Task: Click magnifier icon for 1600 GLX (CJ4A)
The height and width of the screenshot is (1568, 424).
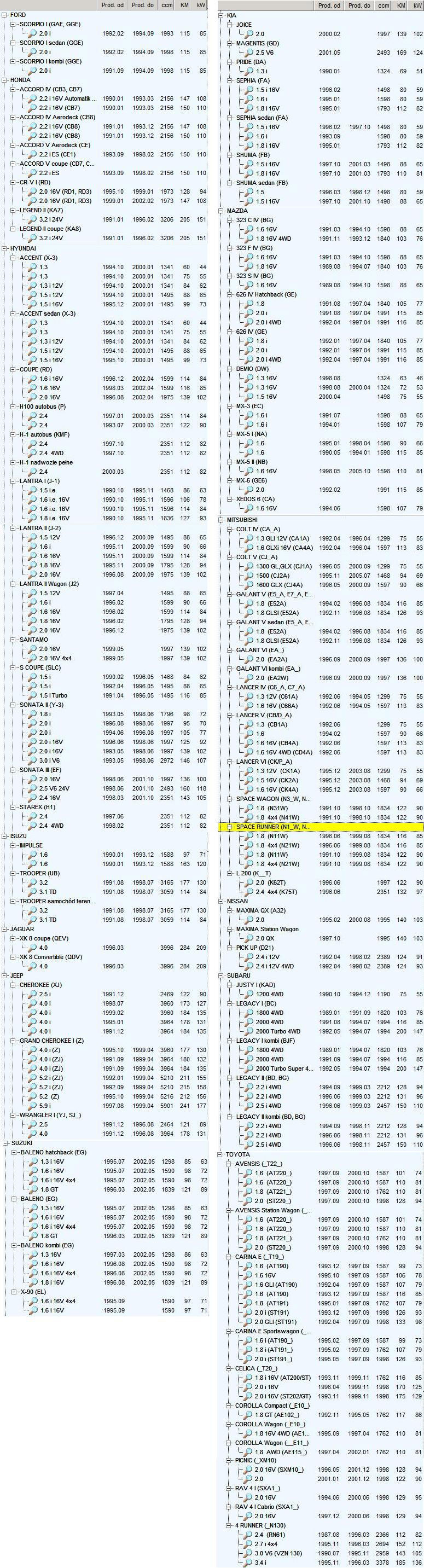Action: [x=249, y=585]
